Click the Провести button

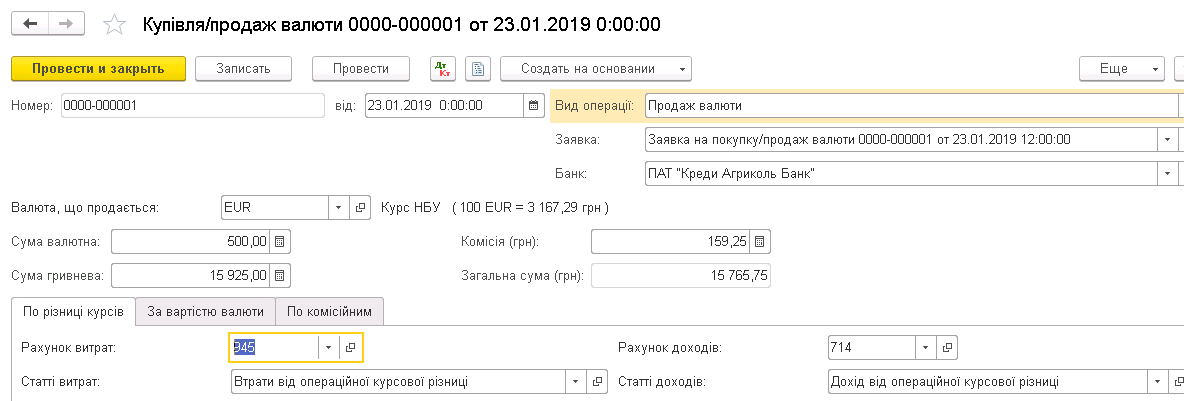(x=361, y=69)
